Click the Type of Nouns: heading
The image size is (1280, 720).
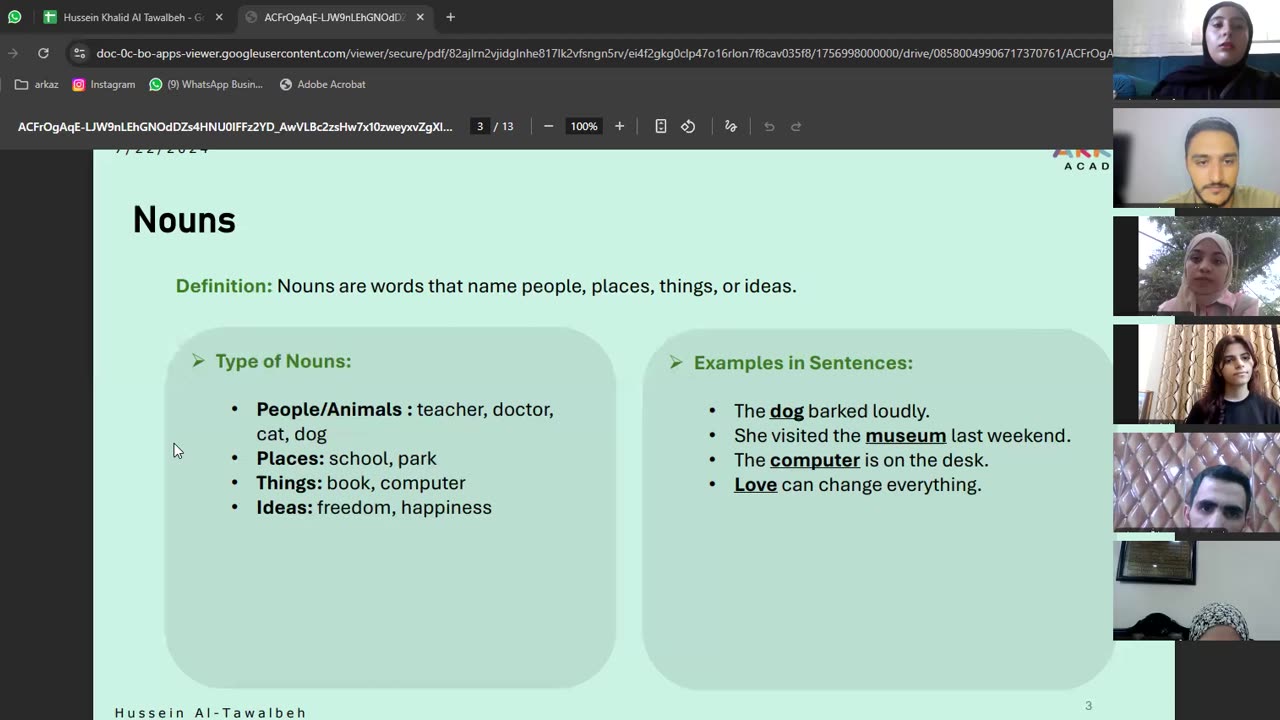click(283, 361)
